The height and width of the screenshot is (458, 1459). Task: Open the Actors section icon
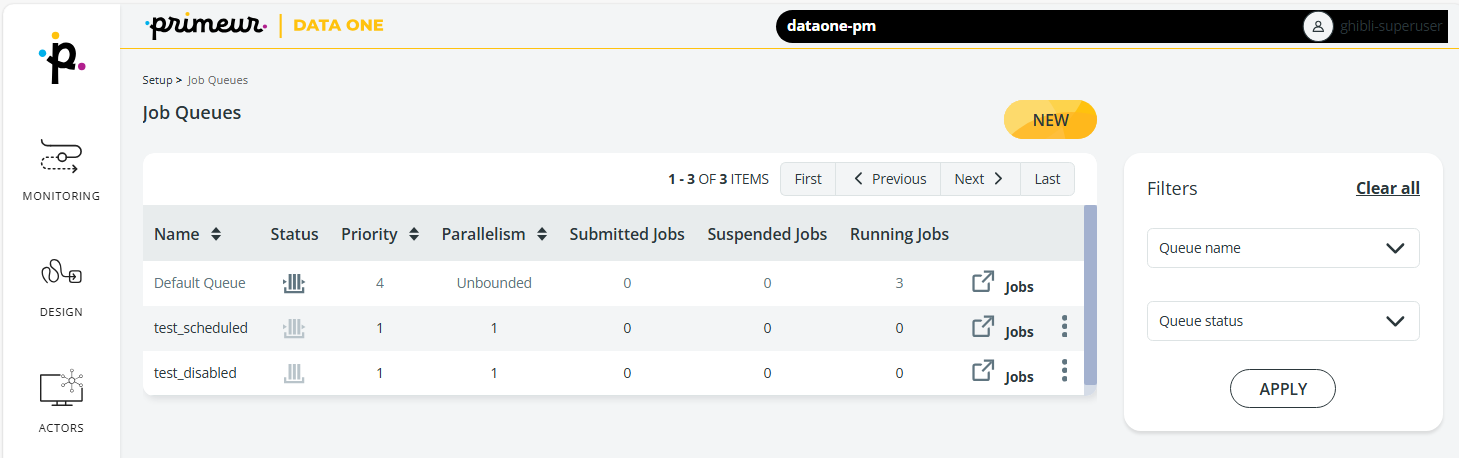(x=61, y=388)
